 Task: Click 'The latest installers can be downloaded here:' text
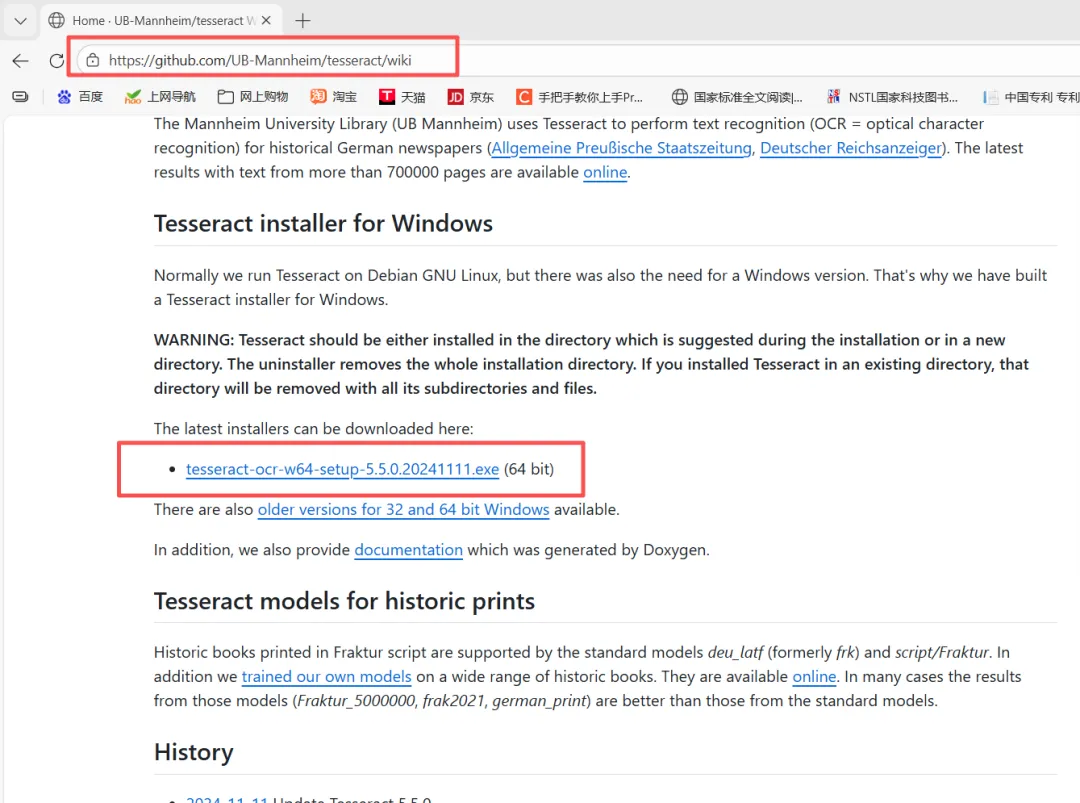coord(313,429)
